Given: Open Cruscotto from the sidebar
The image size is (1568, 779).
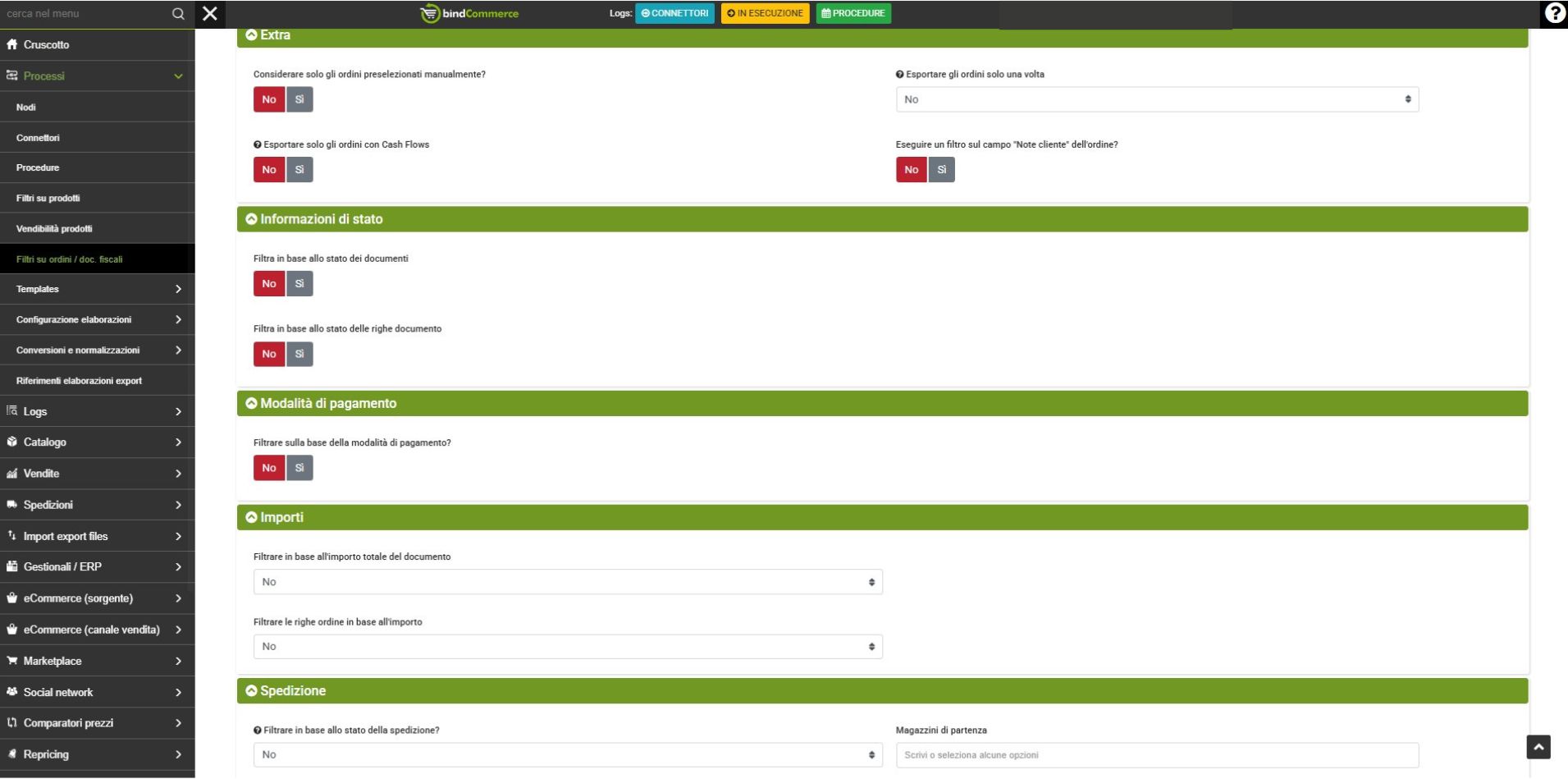Looking at the screenshot, I should [46, 44].
